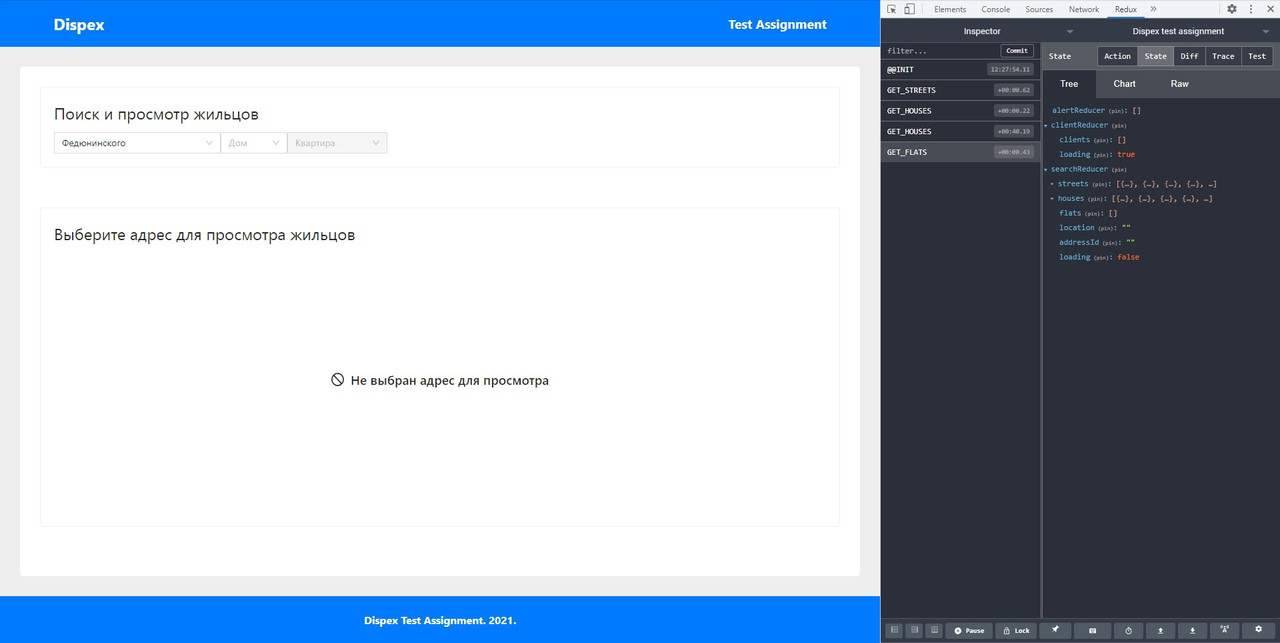This screenshot has height=643, width=1280.
Task: Click the Test Assignment header link
Action: 777,24
